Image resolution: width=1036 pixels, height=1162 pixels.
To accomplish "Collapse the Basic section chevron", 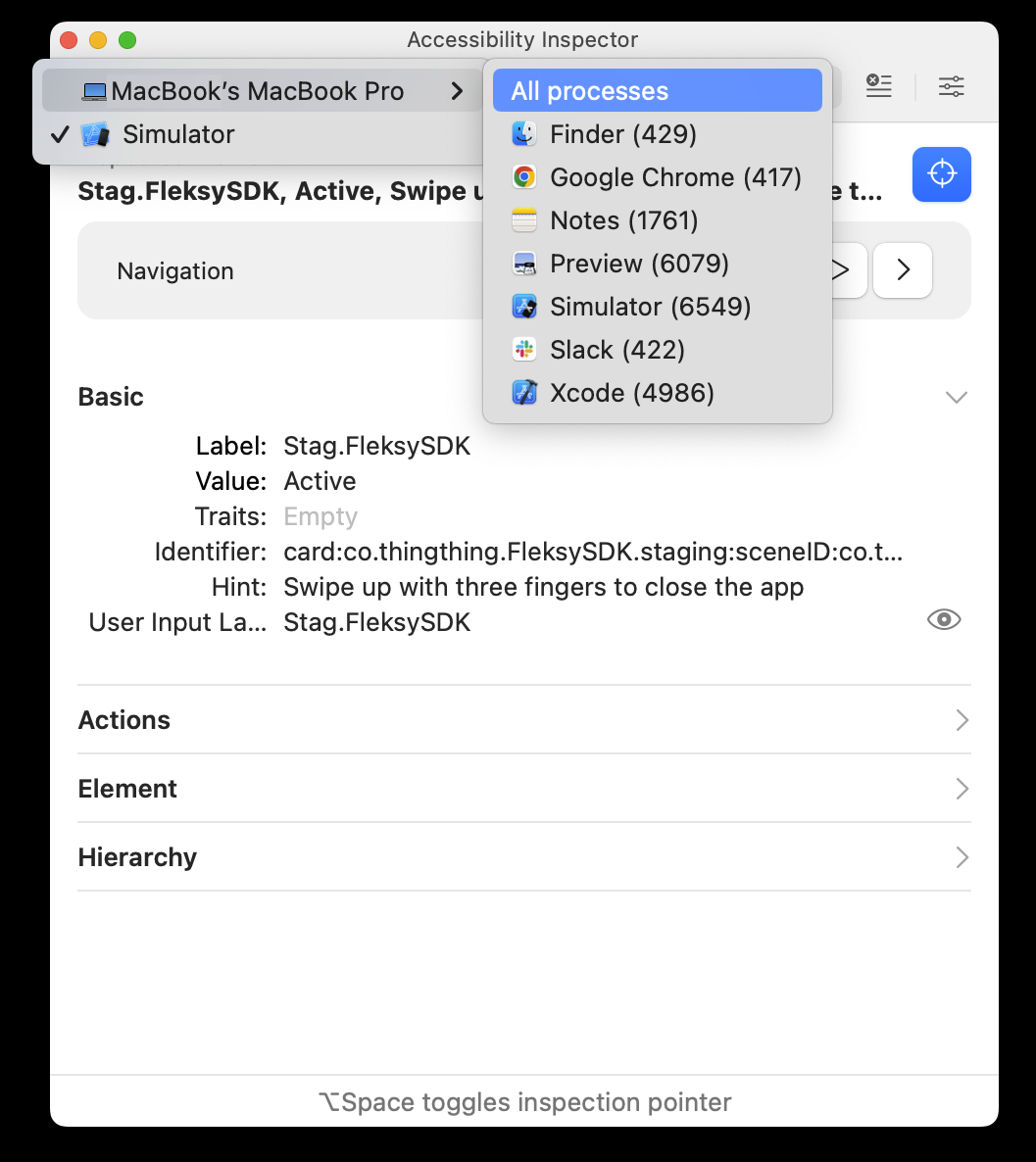I will point(956,397).
